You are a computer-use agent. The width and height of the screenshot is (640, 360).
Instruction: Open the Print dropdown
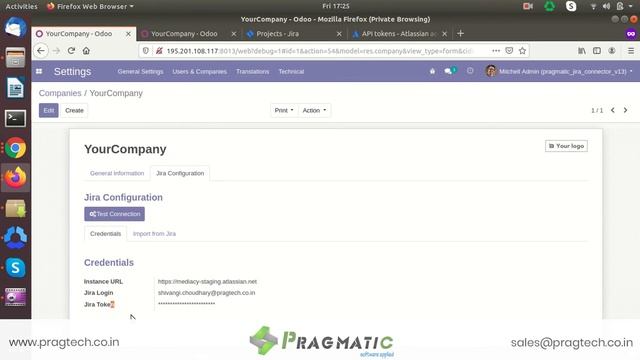pos(284,110)
